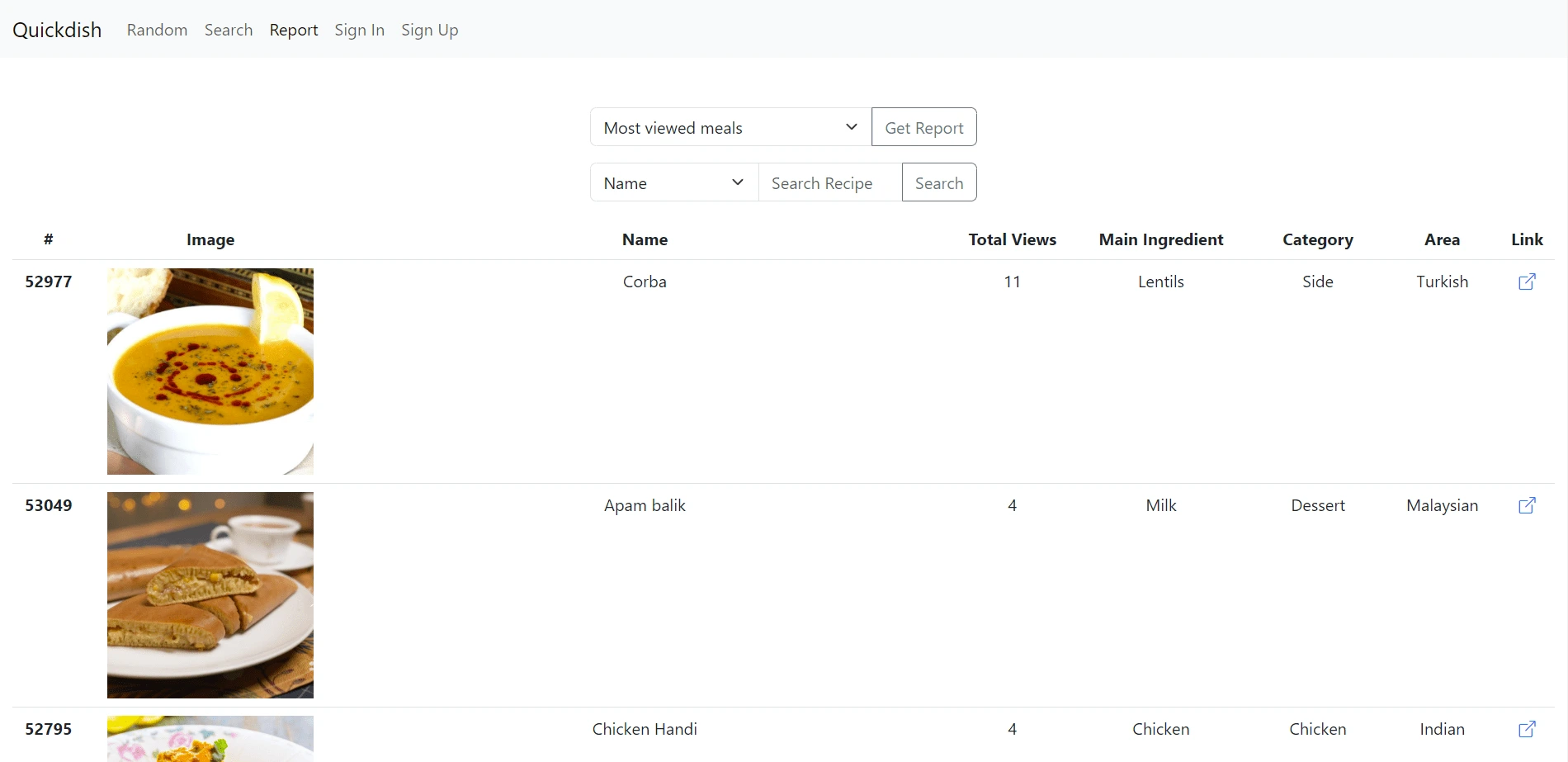Viewport: 1568px width, 762px height.
Task: Click the Chicken Handi name cell
Action: coord(645,729)
